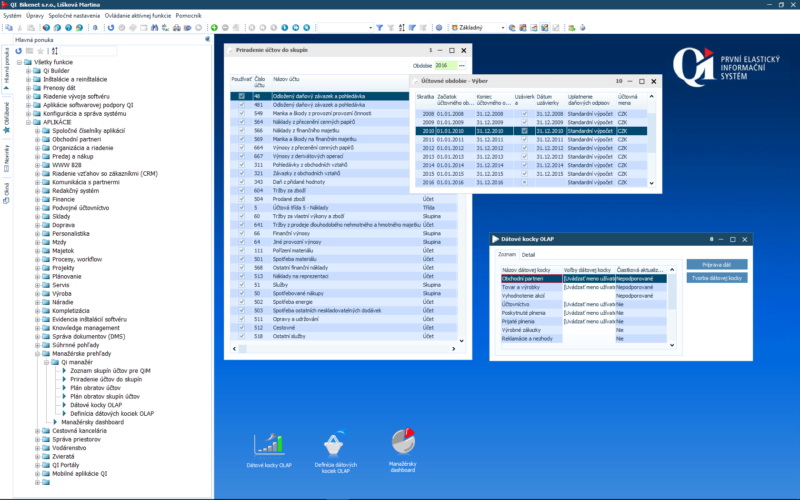Image resolution: width=800 pixels, height=500 pixels.
Task: Click the blue funnel filter icon
Action: (x=380, y=28)
